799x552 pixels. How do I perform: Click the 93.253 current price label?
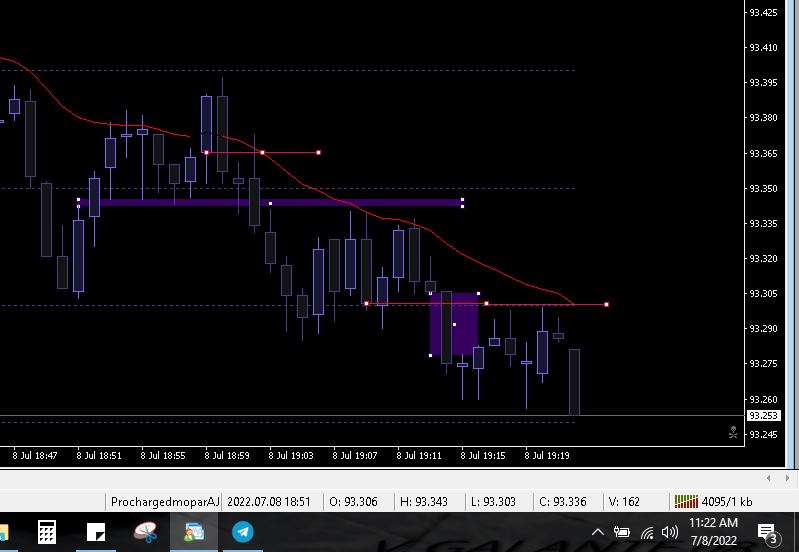click(x=763, y=415)
